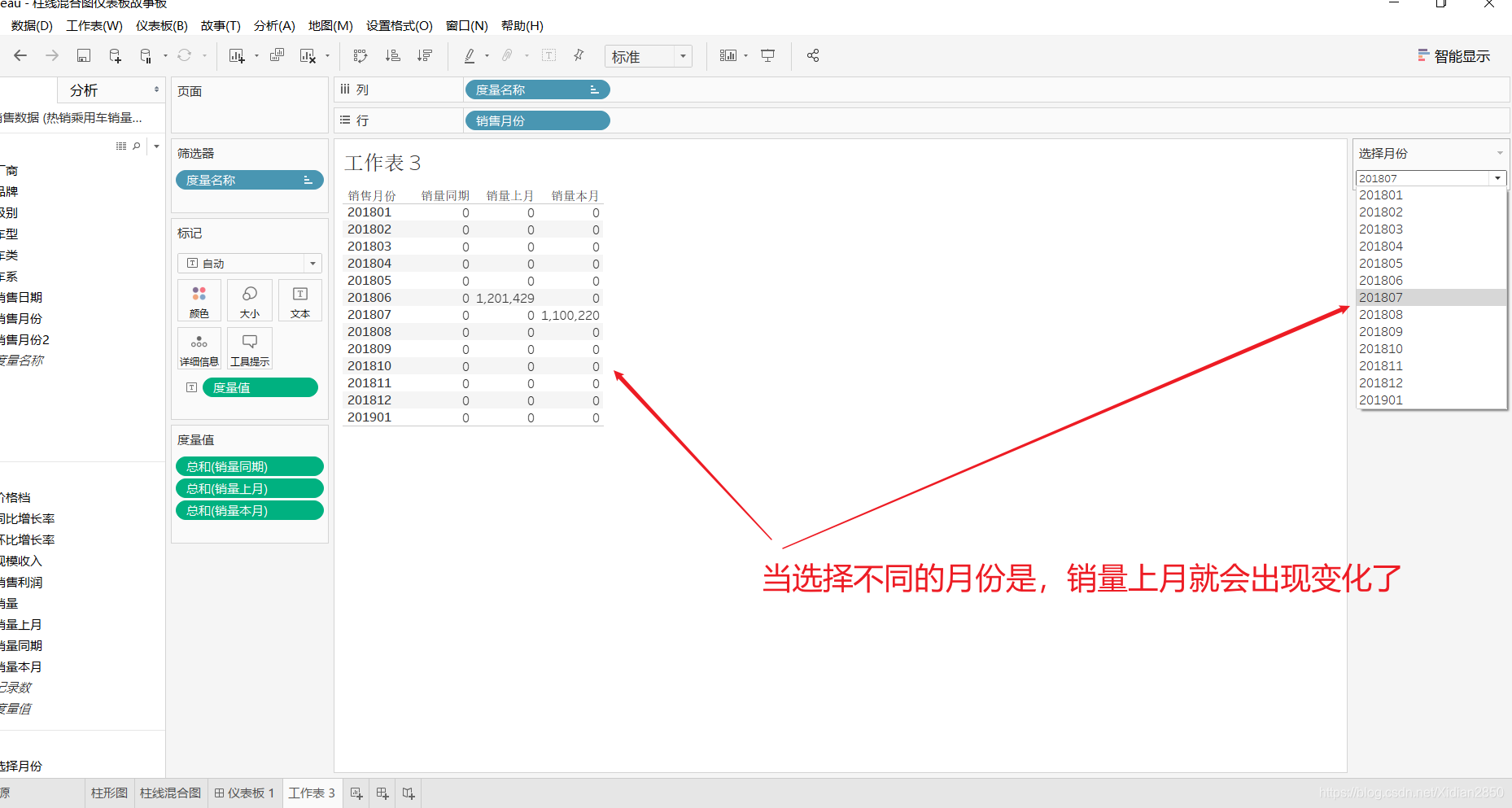
Task: Open the 帮助(H) menu
Action: 522,26
